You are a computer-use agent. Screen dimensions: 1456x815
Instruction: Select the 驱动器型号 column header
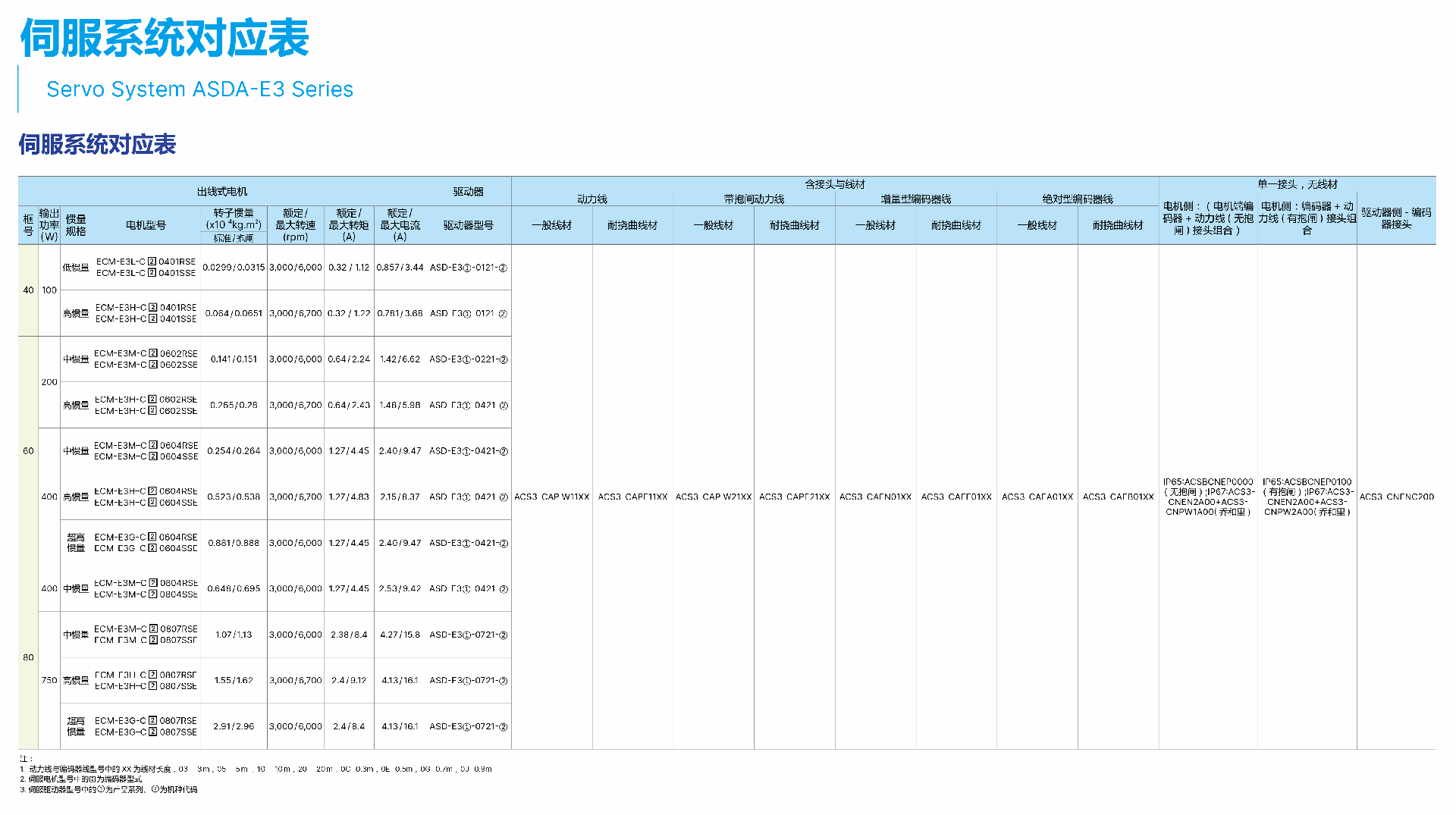(468, 225)
